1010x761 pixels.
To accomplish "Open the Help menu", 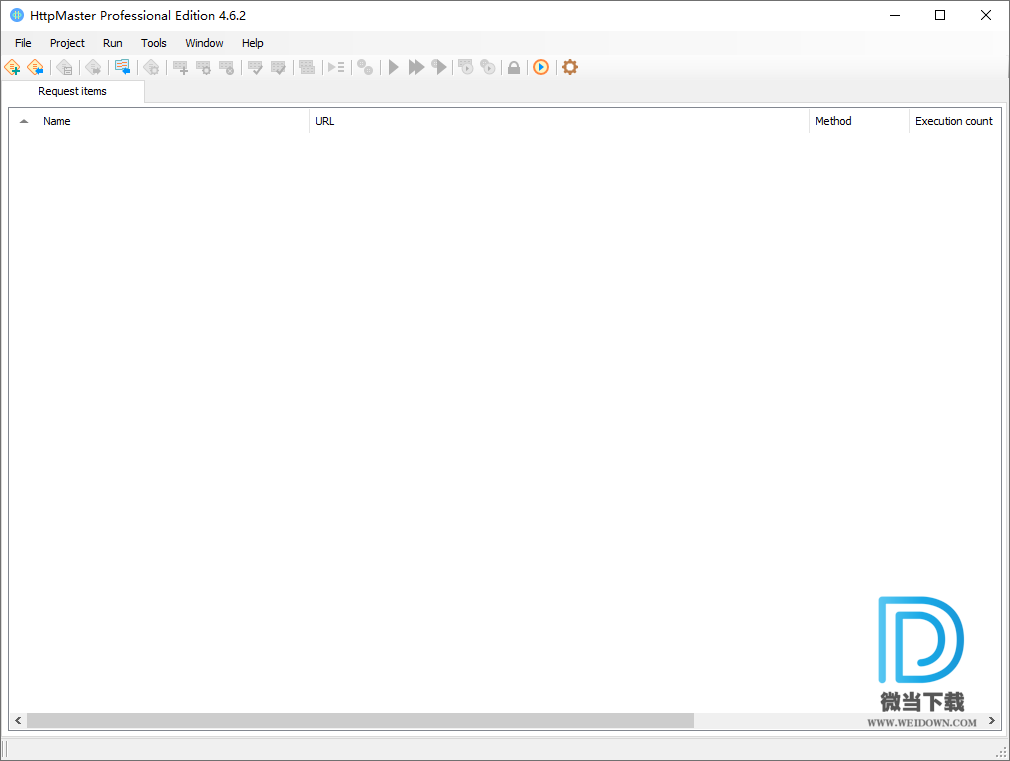I will click(x=252, y=43).
